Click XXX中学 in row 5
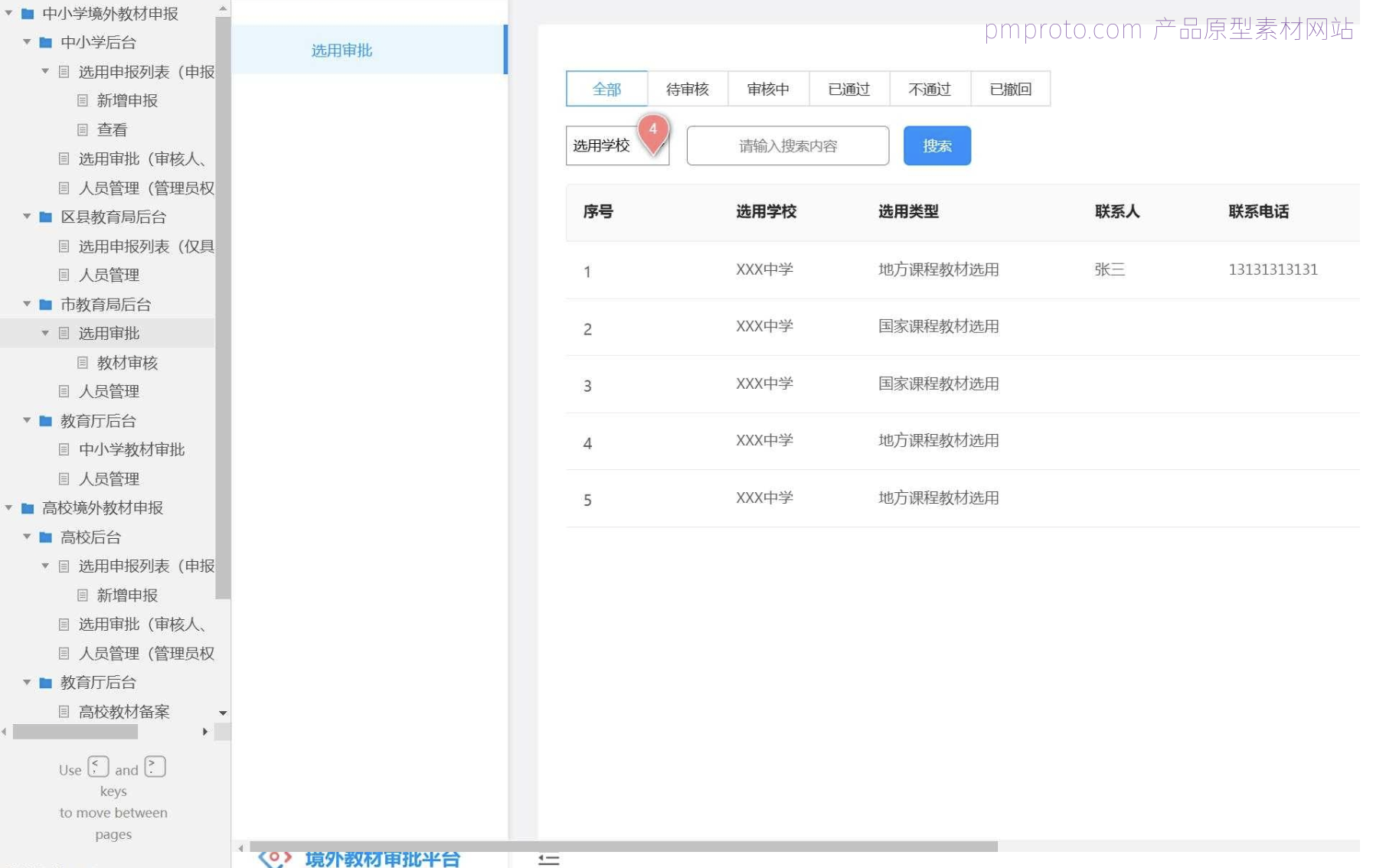 (764, 498)
